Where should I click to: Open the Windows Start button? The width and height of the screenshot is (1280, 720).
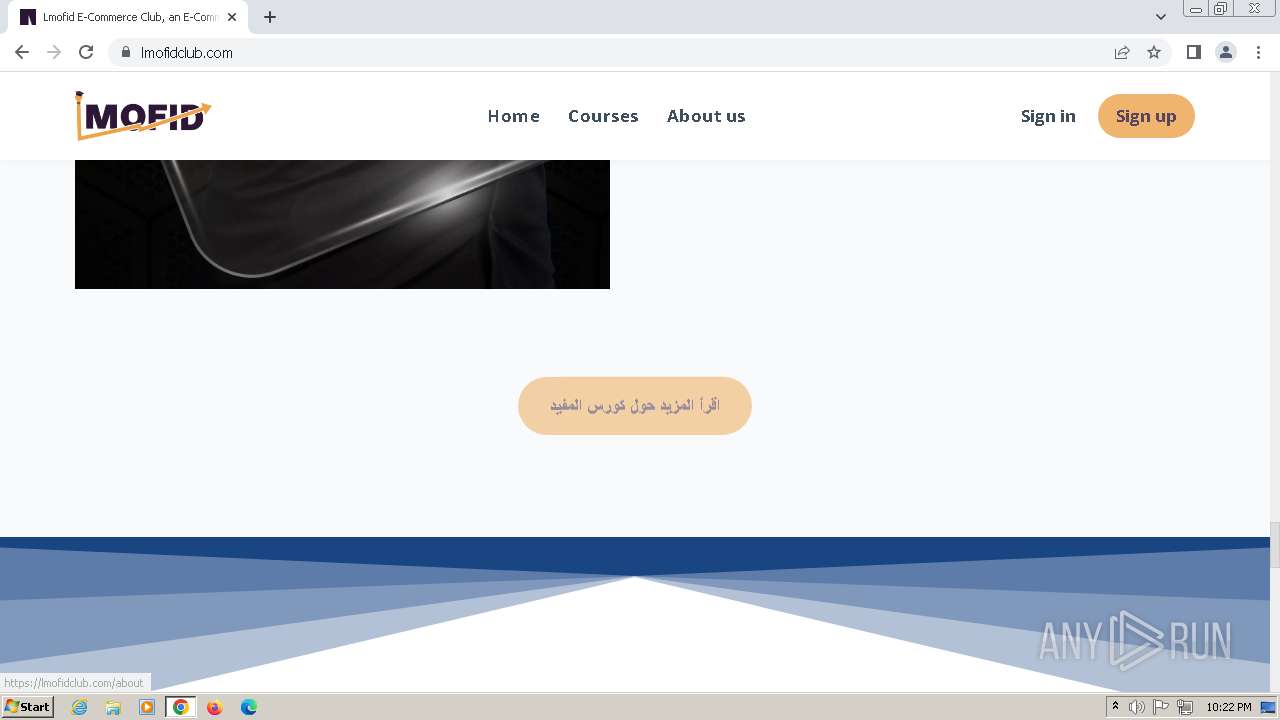pyautogui.click(x=27, y=707)
